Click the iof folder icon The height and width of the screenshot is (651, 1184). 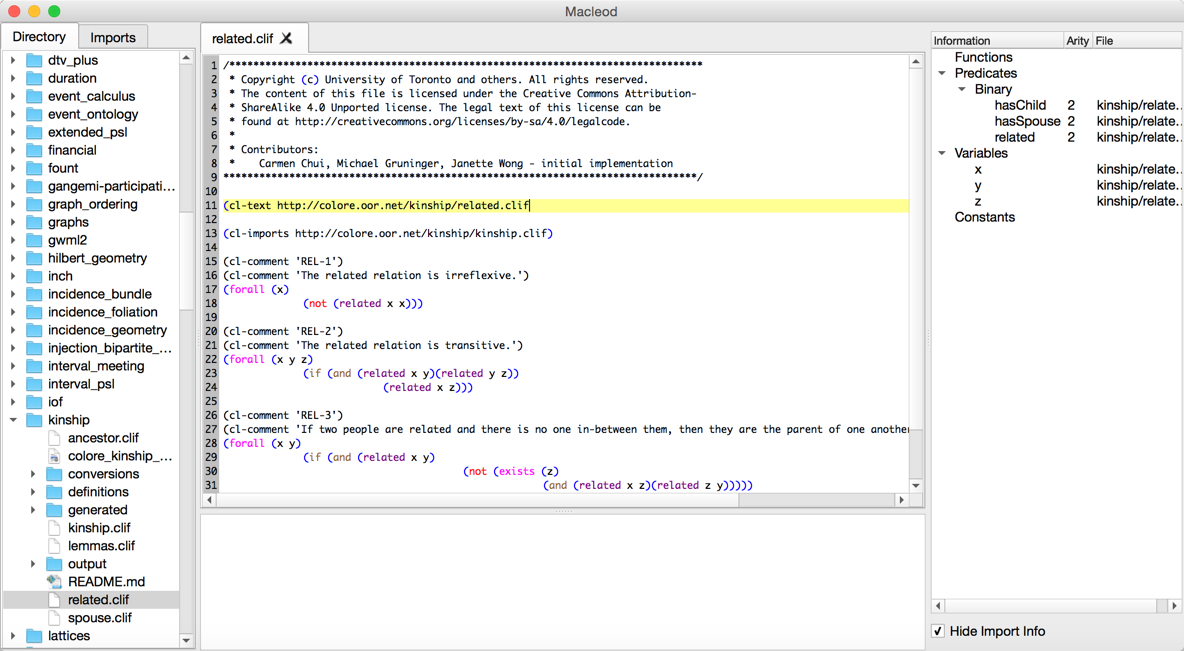pos(34,402)
